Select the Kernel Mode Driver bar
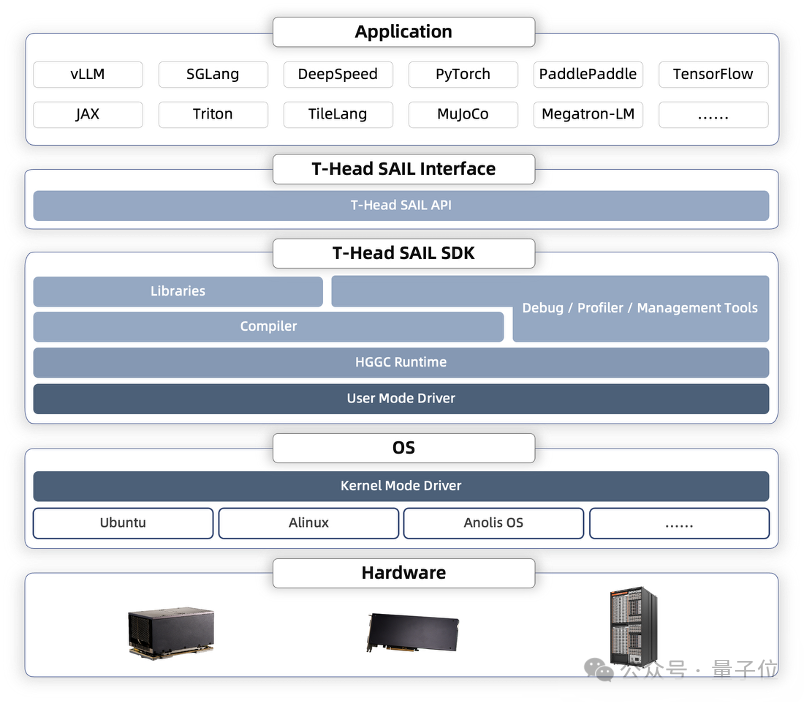The height and width of the screenshot is (702, 804). tap(401, 486)
